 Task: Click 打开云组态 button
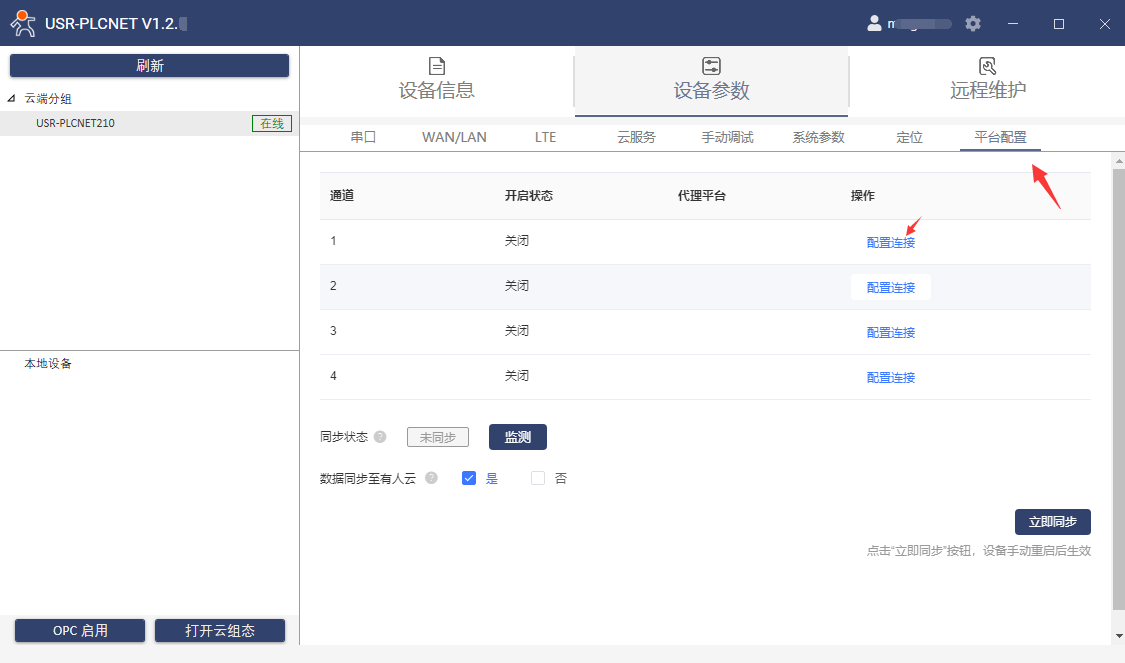point(220,631)
